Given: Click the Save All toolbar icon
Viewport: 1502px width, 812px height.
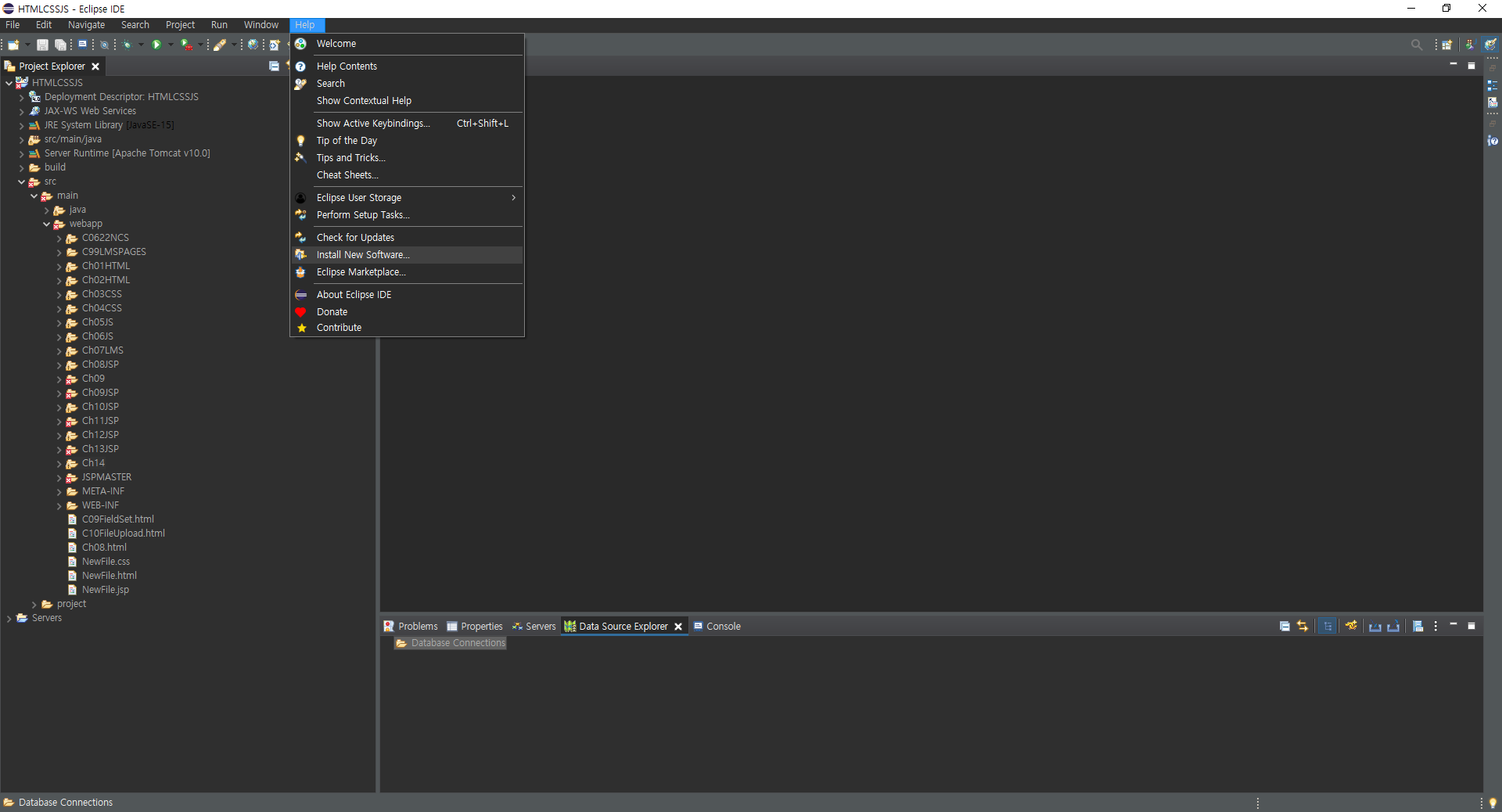Looking at the screenshot, I should point(60,45).
